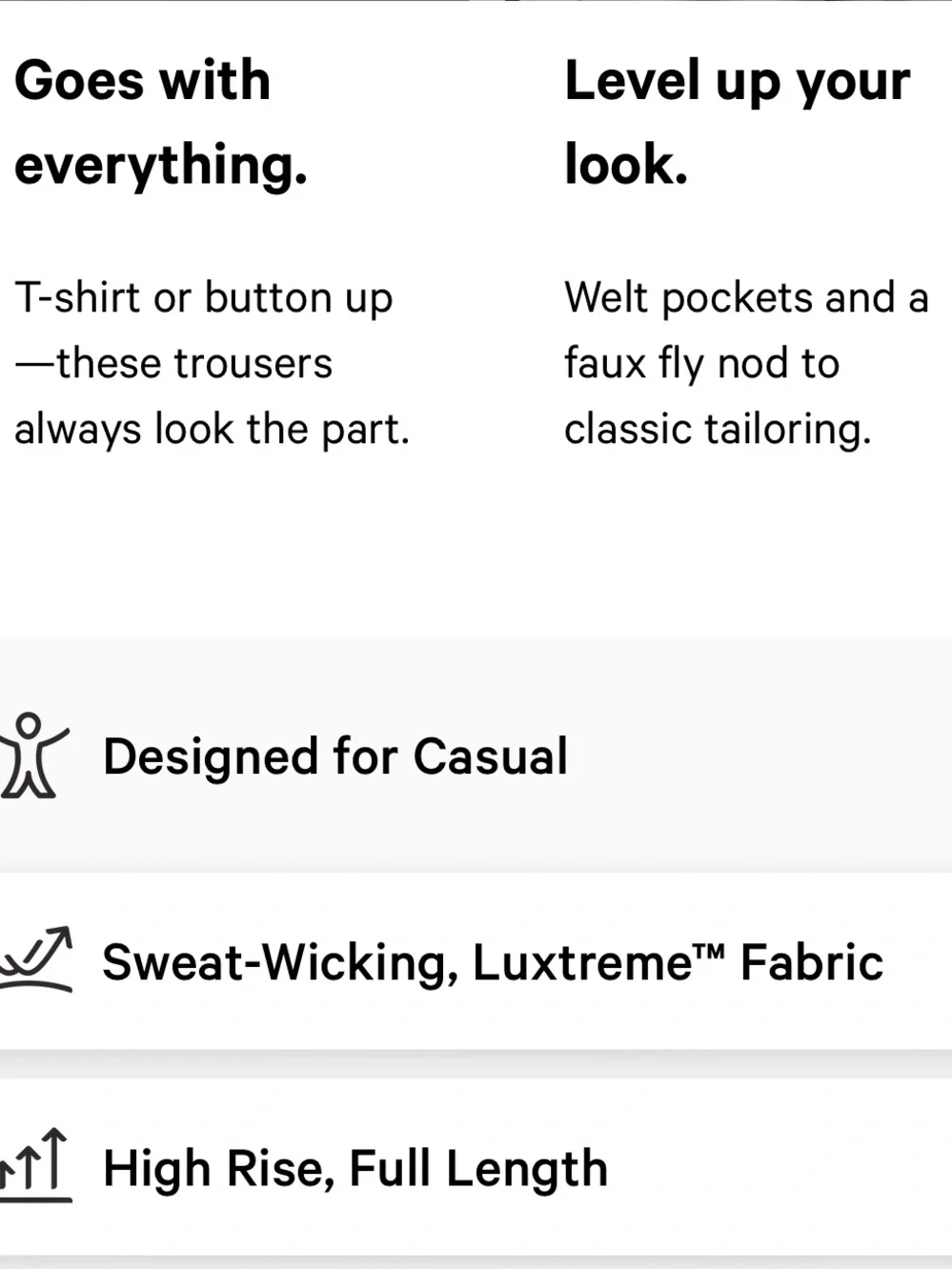Select the 'Level up your look.' heading
Viewport: 952px width, 1270px height.
coord(737,122)
